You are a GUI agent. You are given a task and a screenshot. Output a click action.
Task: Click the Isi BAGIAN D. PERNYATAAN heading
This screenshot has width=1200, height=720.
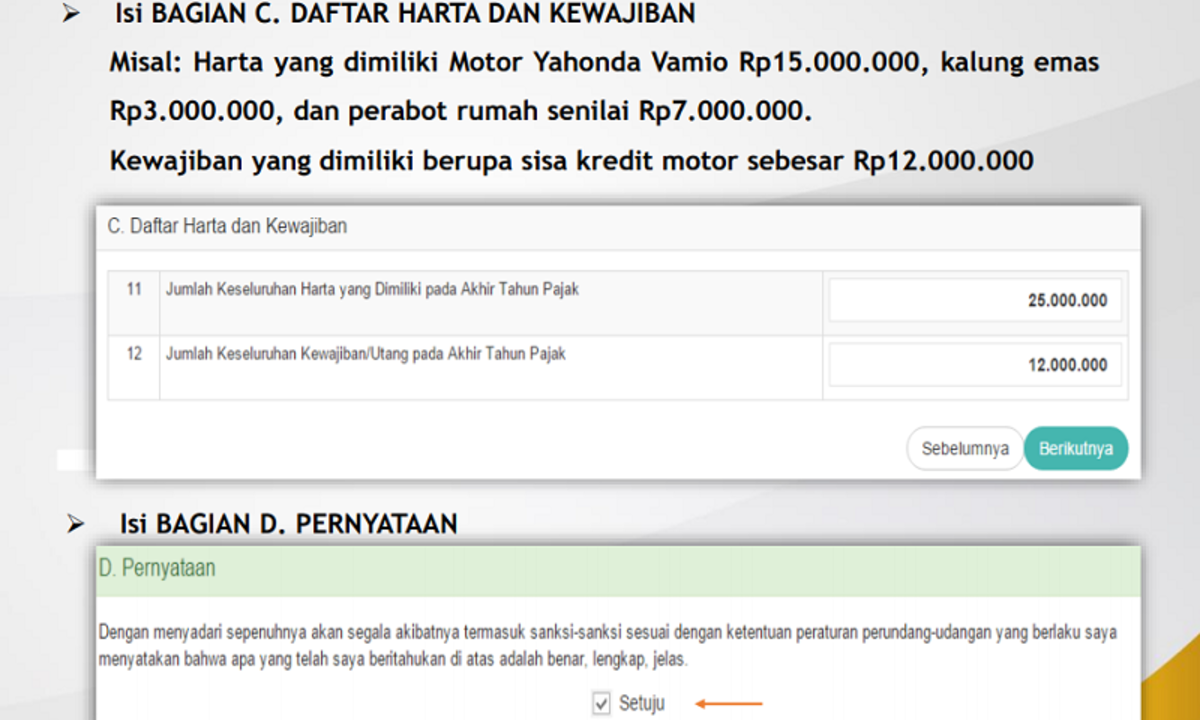coord(288,524)
